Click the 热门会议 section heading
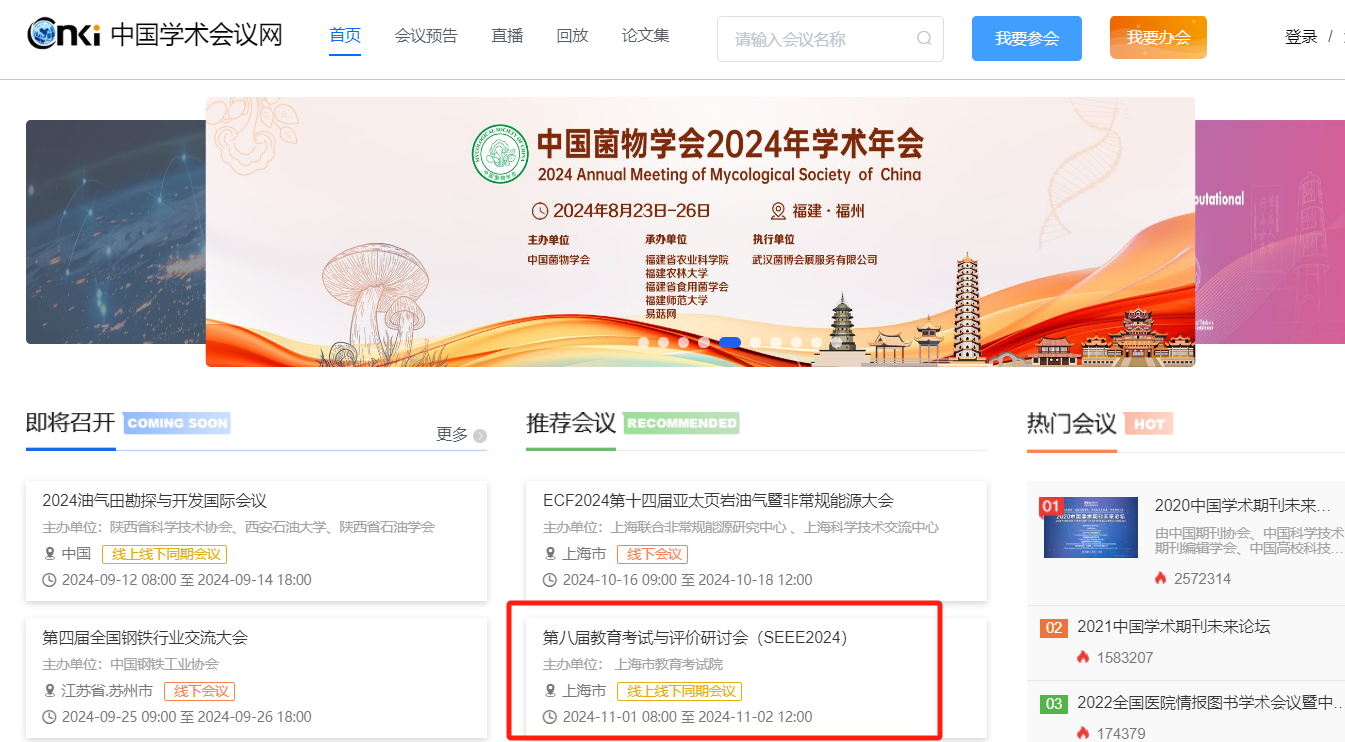This screenshot has height=742, width=1345. tap(1071, 423)
